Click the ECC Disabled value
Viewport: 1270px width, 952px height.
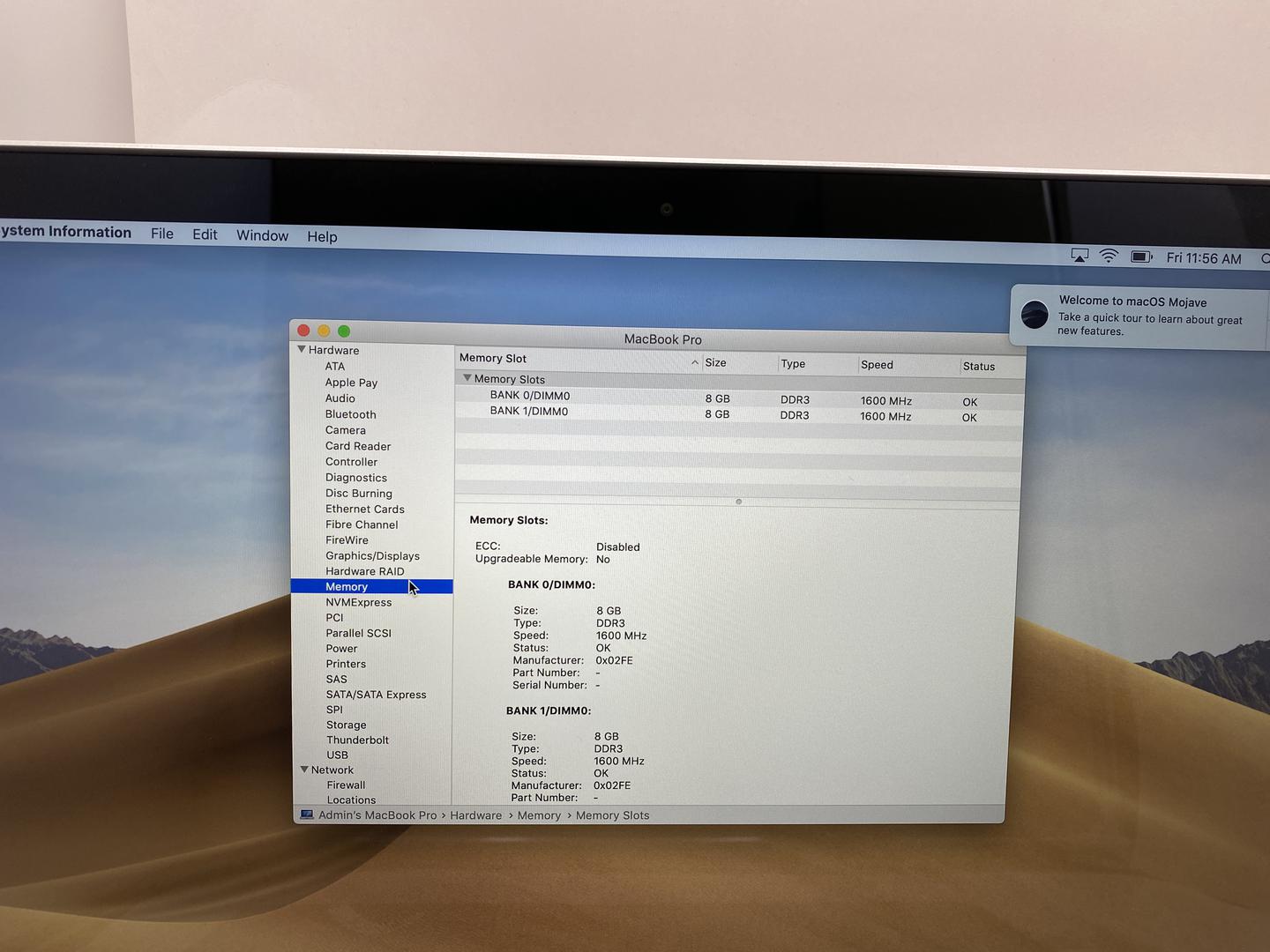tap(618, 547)
